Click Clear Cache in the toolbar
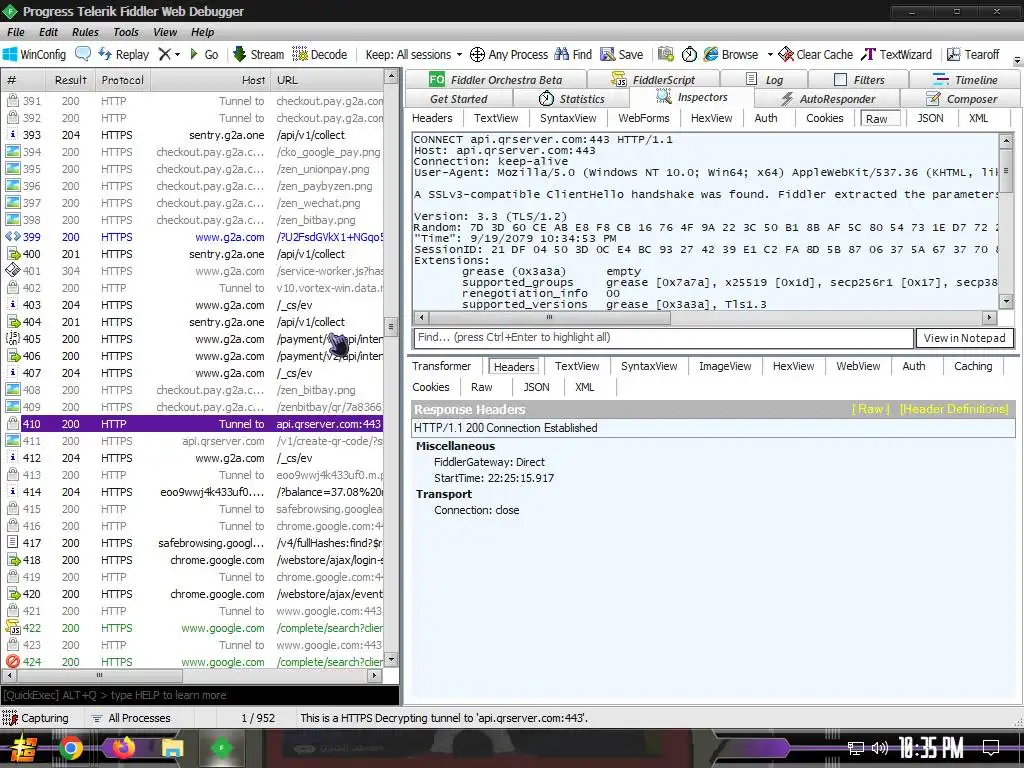The height and width of the screenshot is (768, 1024). (816, 54)
